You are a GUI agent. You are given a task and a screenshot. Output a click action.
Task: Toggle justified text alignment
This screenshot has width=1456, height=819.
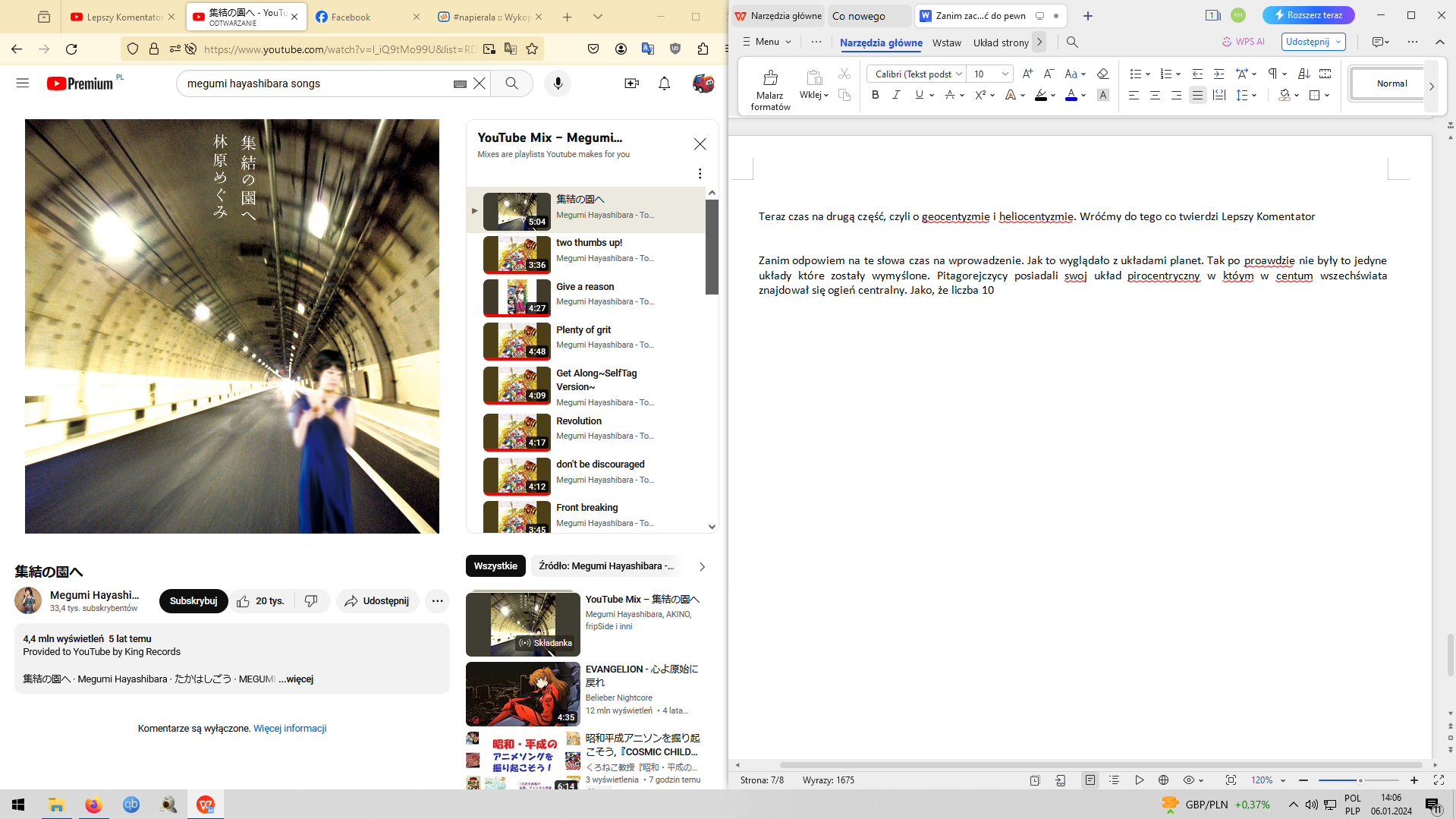[x=1197, y=95]
